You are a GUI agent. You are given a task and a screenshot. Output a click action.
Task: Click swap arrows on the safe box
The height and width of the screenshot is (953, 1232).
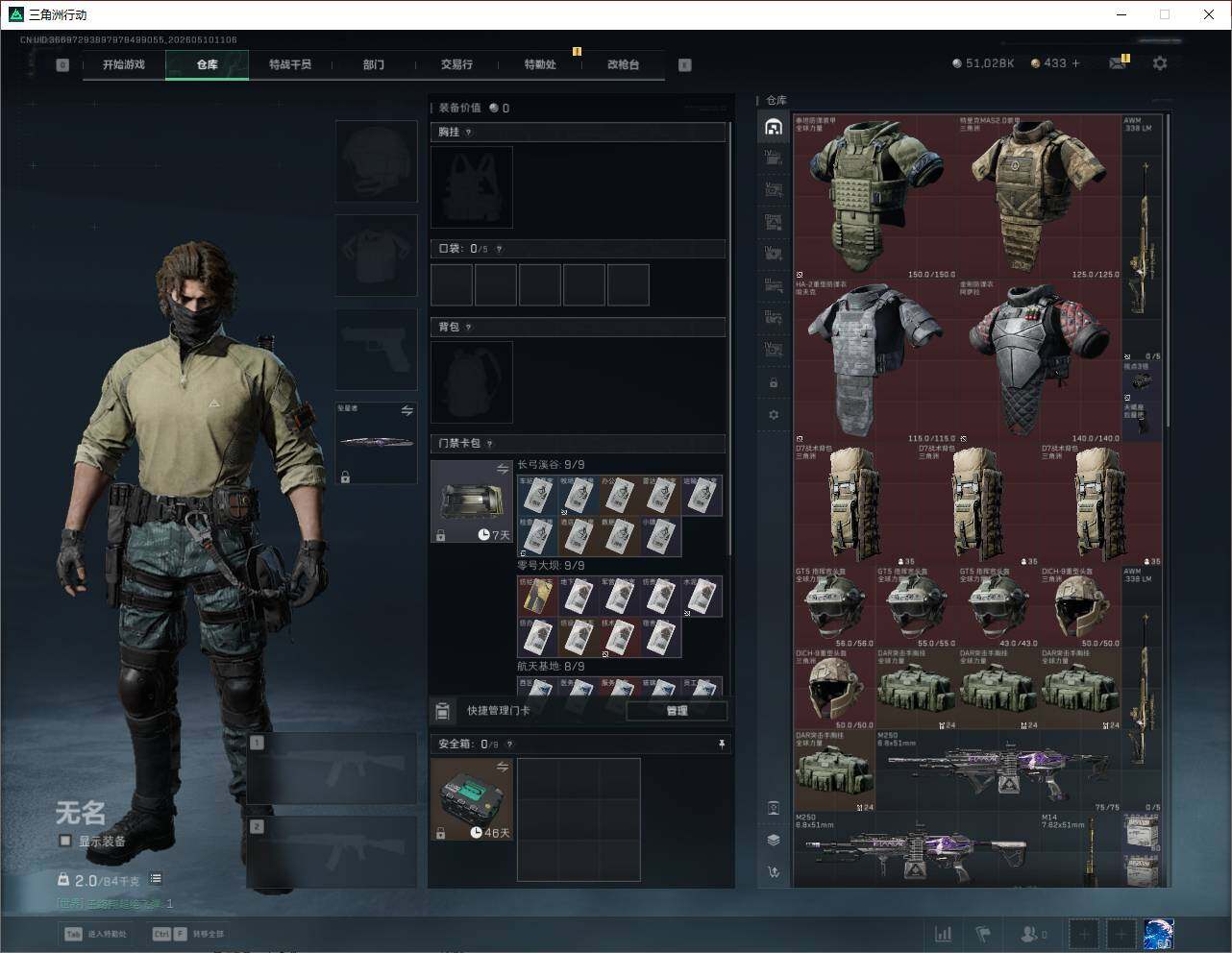(503, 767)
